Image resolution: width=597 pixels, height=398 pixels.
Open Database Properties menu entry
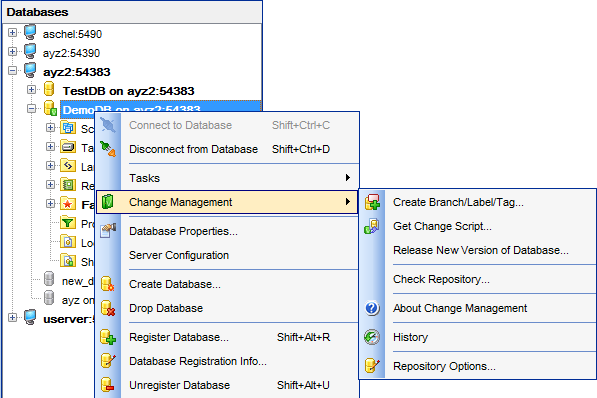pyautogui.click(x=227, y=231)
